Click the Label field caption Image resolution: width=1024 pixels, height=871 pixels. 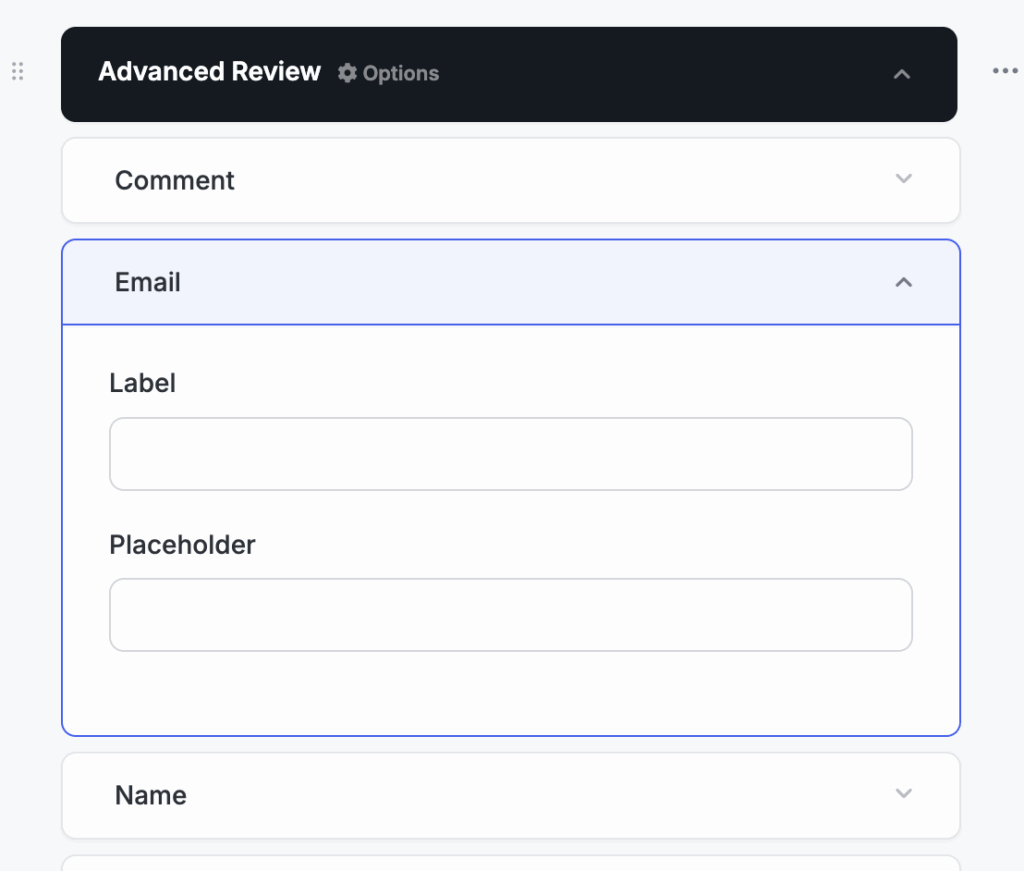click(142, 383)
